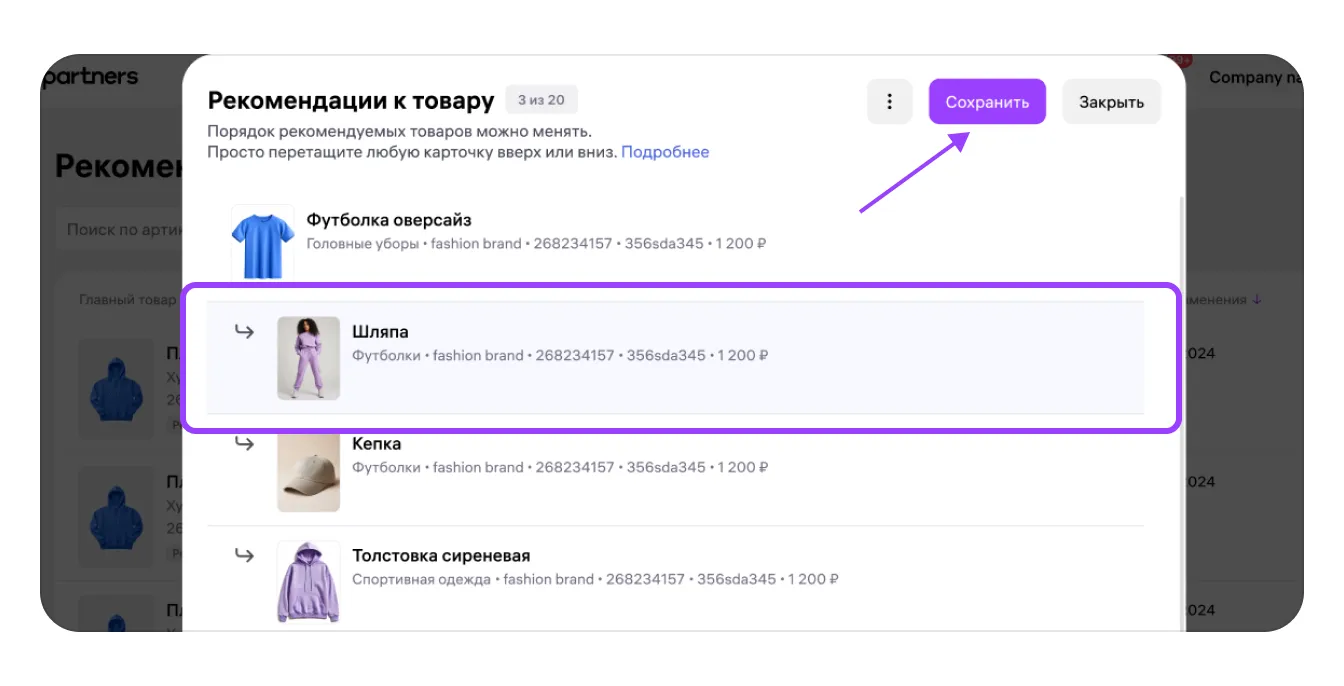Viewport: 1344px width, 686px height.
Task: Open the Подробнее link
Action: [x=665, y=152]
